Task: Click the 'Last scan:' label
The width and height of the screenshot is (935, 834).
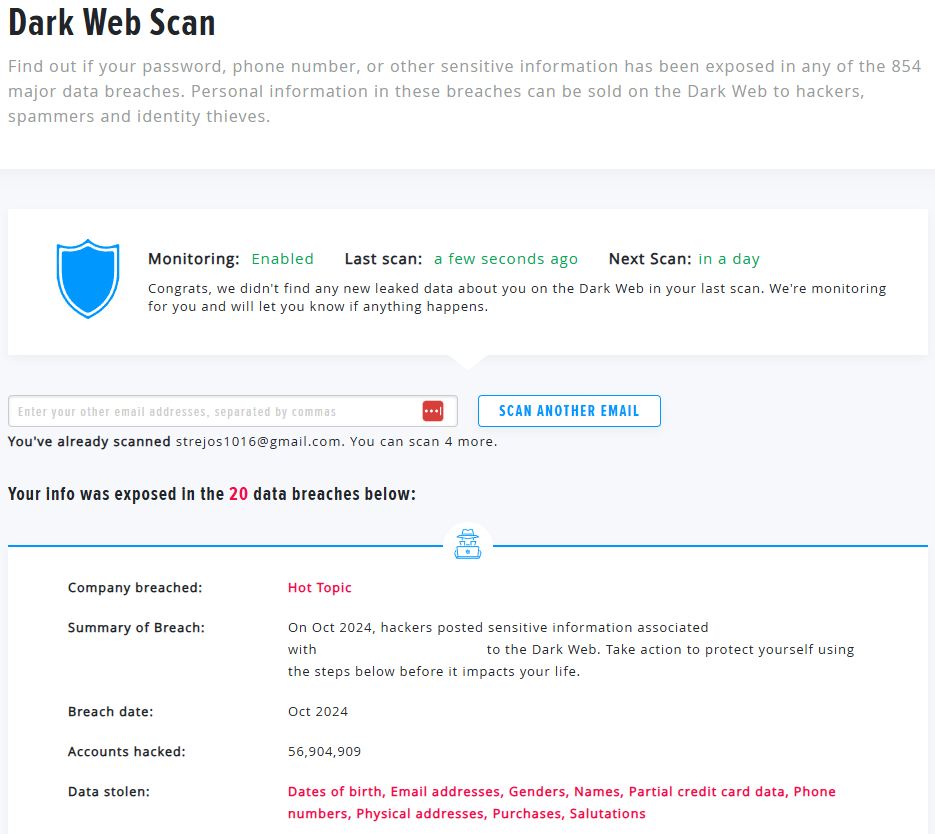Action: point(383,259)
